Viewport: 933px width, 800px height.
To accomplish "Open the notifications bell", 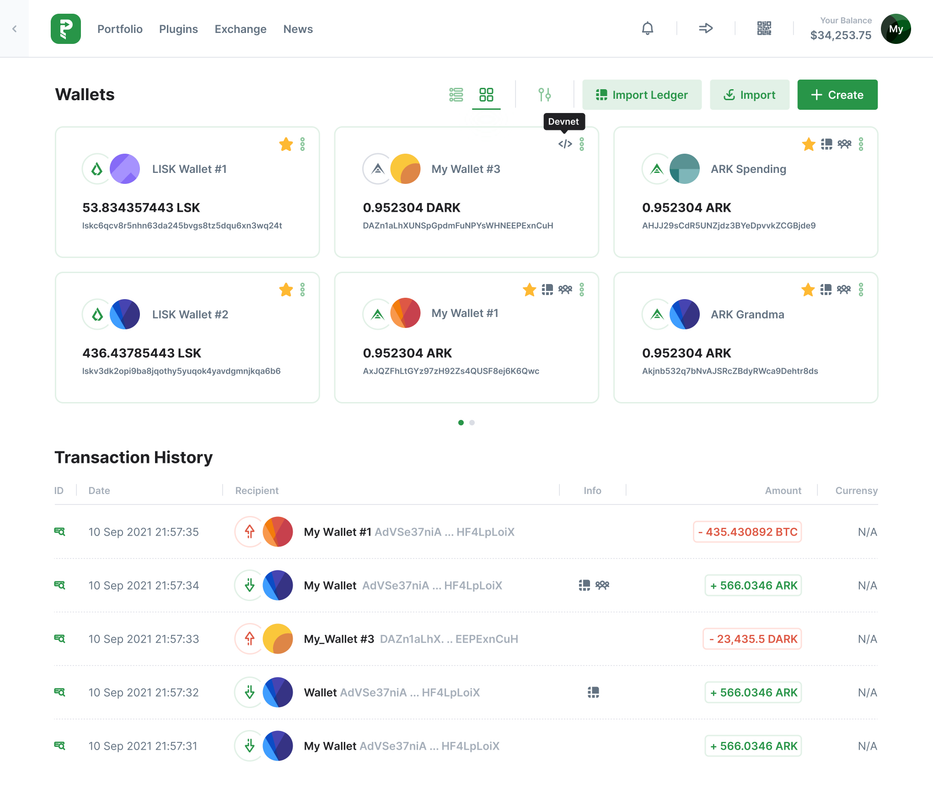I will point(647,28).
